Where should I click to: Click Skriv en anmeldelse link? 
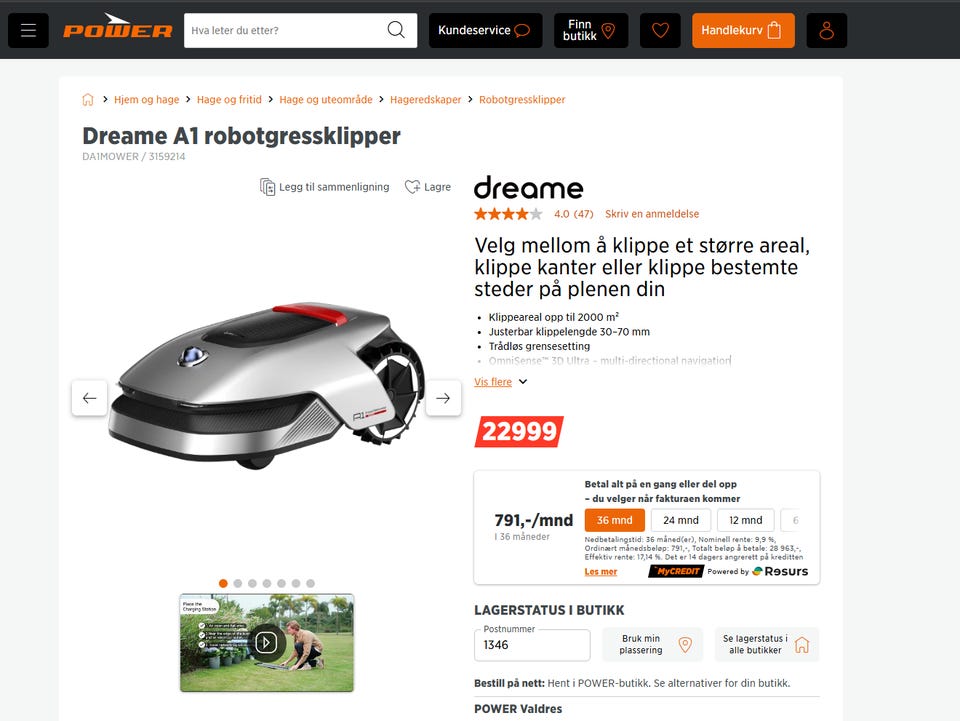pos(652,214)
